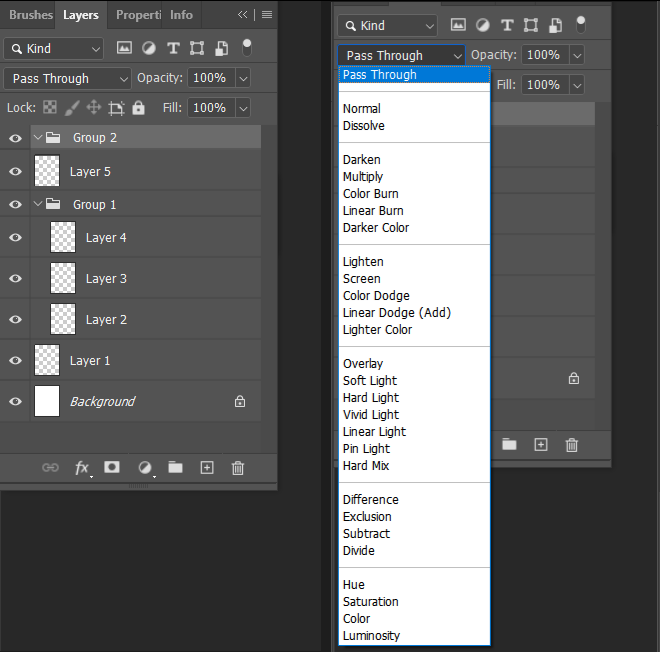The height and width of the screenshot is (652, 660).
Task: Click the lock position move icon
Action: [94, 108]
